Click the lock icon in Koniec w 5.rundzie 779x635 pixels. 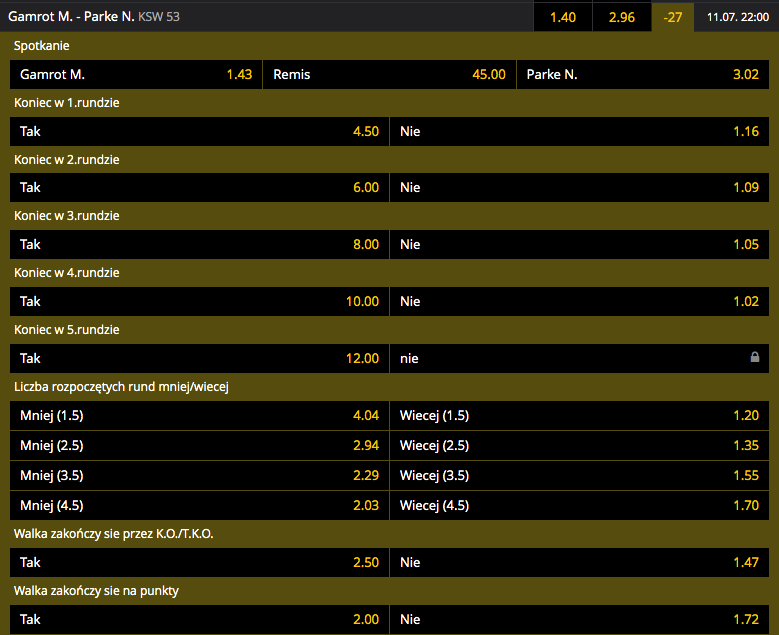(x=754, y=358)
